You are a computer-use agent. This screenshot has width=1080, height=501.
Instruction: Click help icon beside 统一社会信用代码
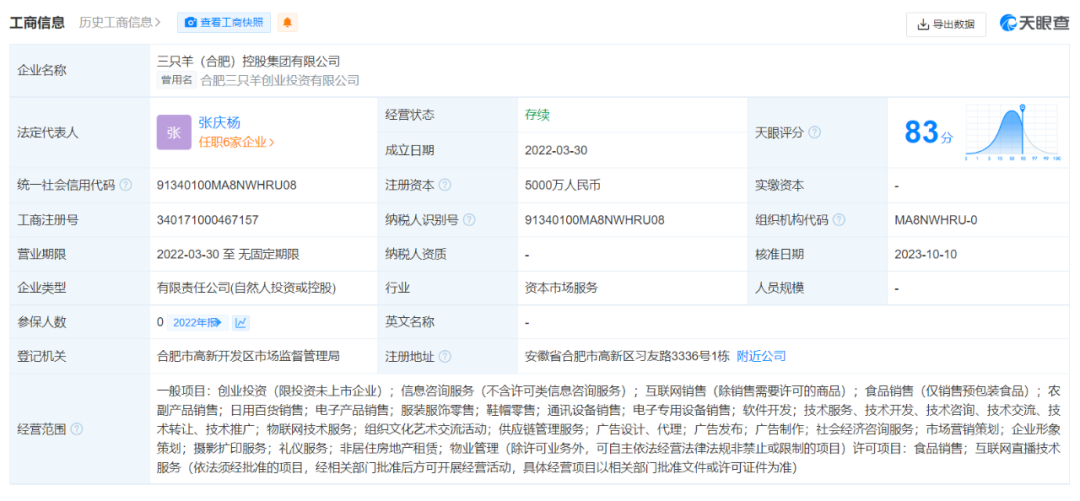pos(126,185)
